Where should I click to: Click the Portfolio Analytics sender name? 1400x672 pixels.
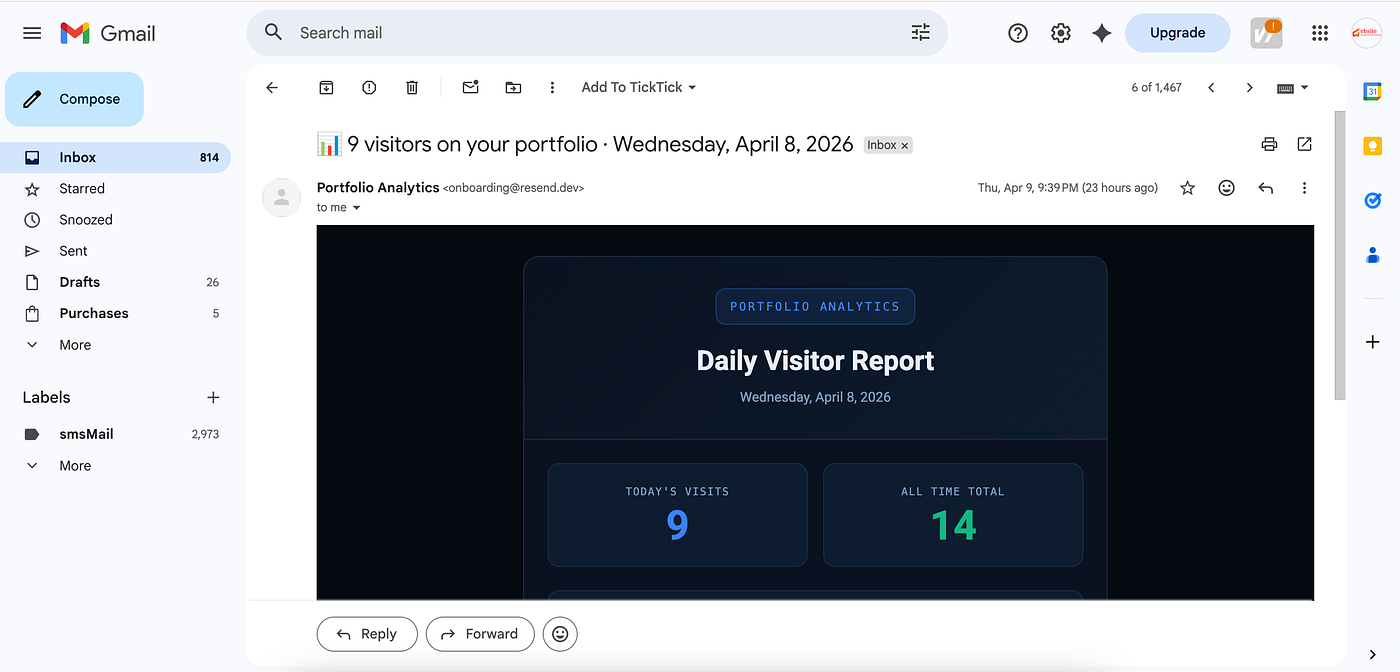pos(378,188)
